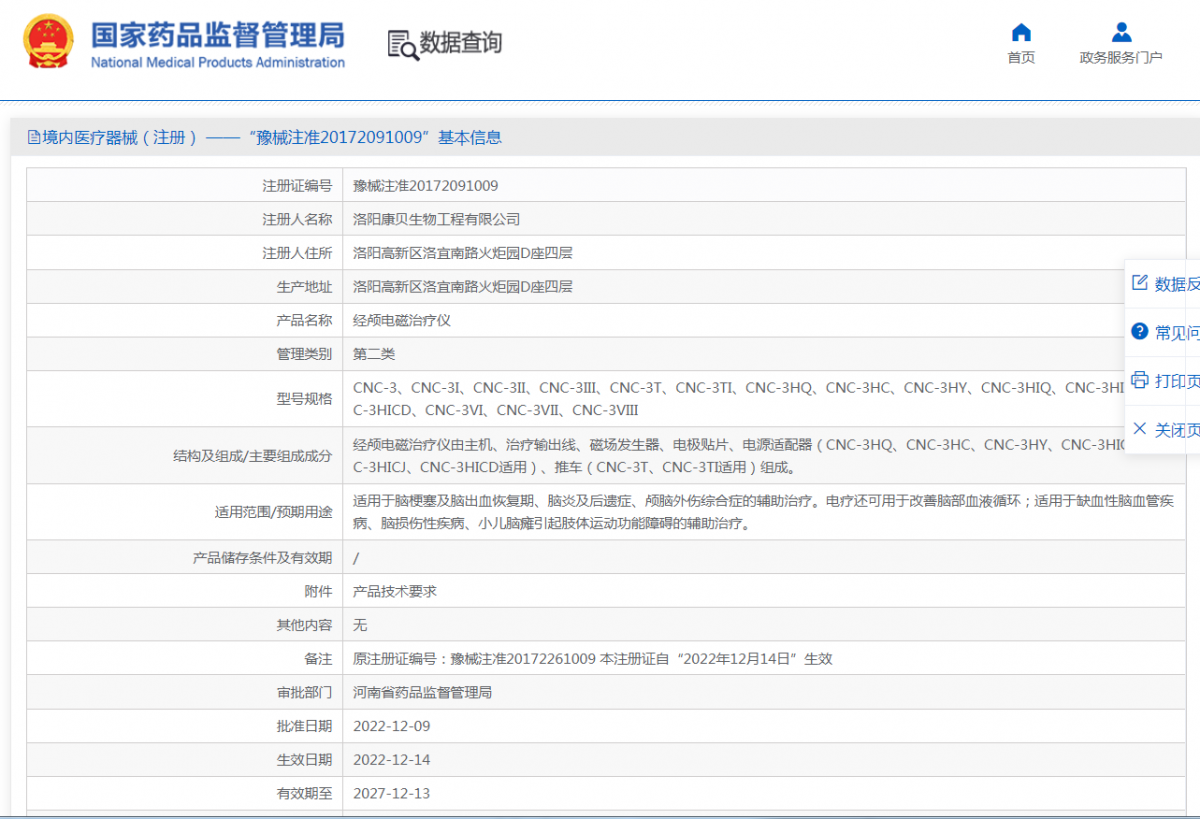Click approval department 河南省药品监督管理局
The width and height of the screenshot is (1200, 819).
[423, 692]
